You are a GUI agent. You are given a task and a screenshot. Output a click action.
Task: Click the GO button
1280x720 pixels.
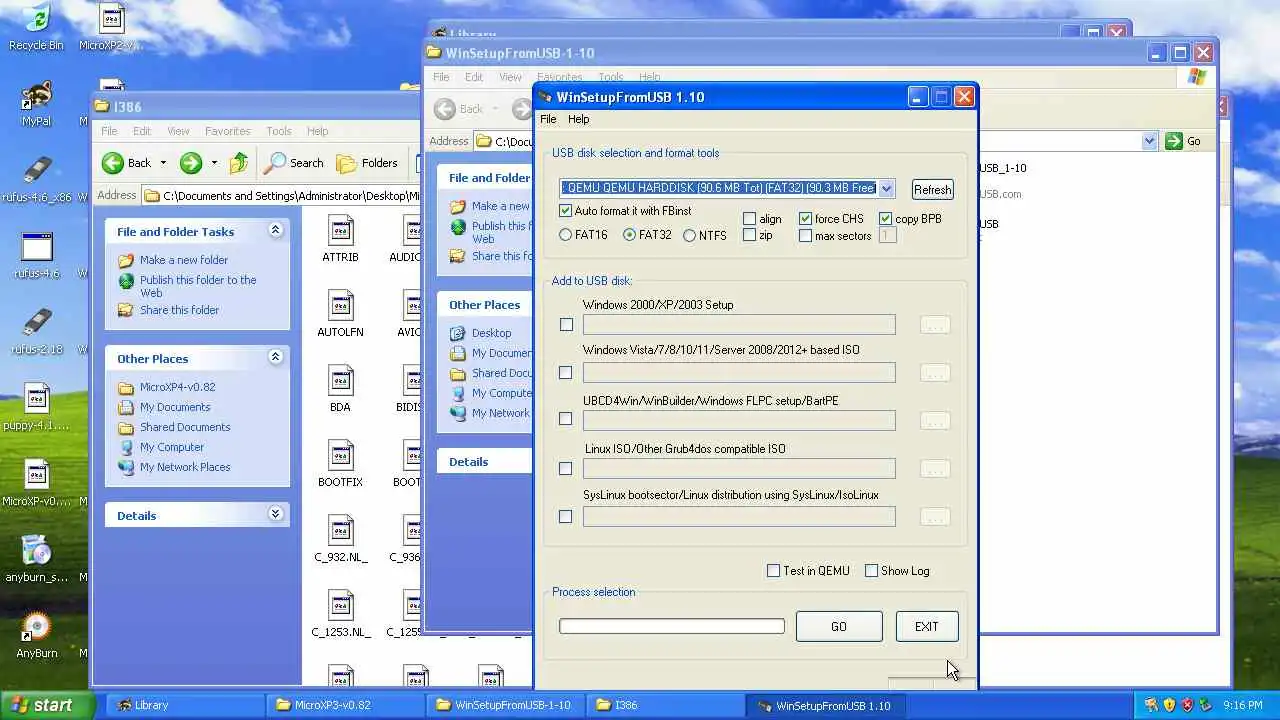click(x=839, y=626)
